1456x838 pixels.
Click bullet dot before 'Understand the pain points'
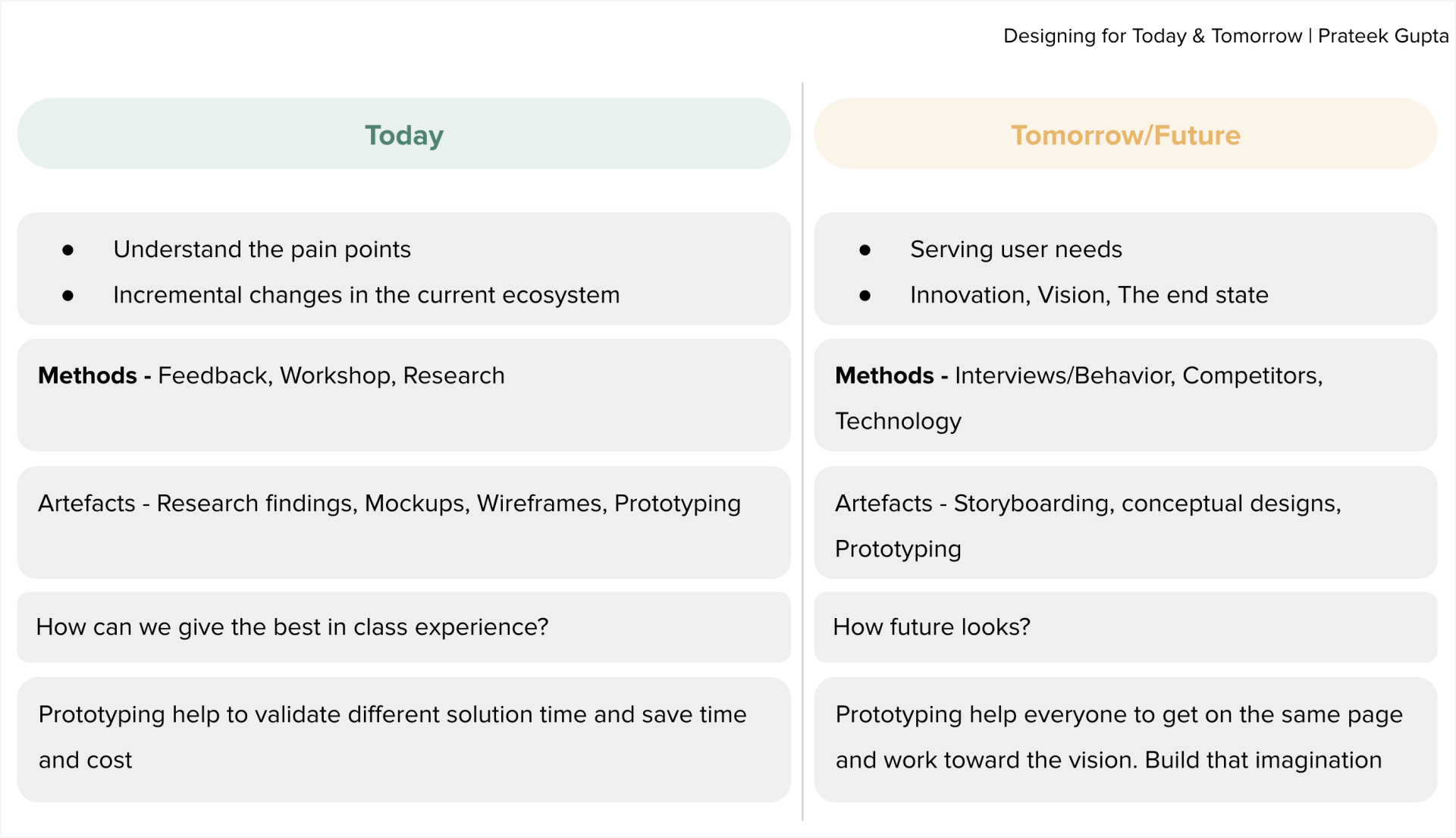point(67,250)
